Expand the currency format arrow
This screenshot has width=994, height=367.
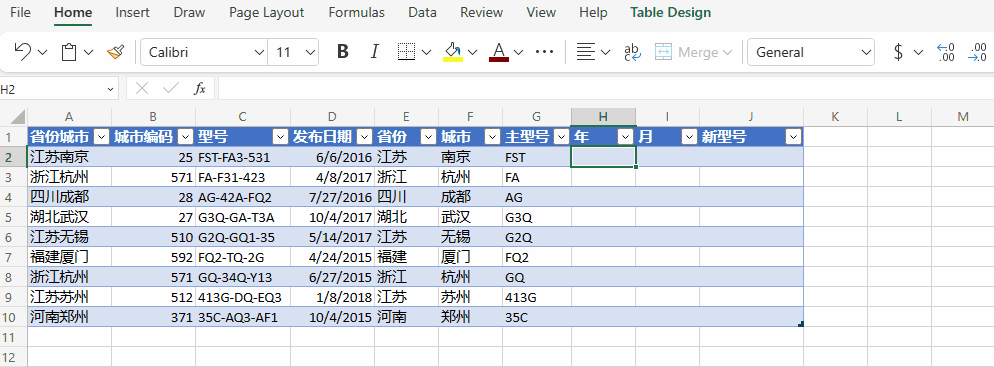[918, 52]
